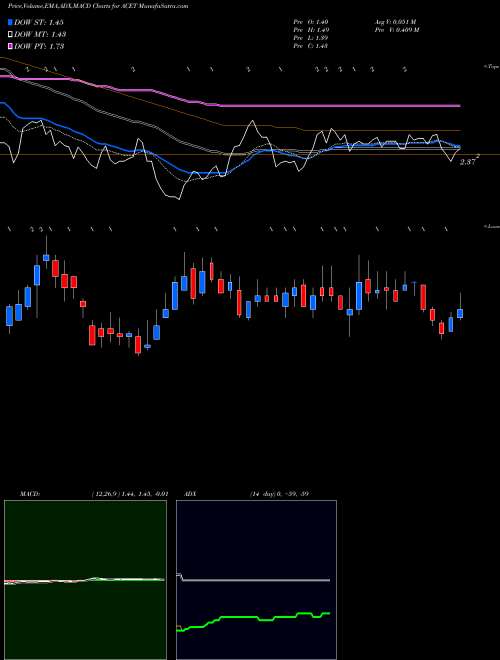Click the 'Avg V: 0.051 M' volume text
Screen dimensions: 500x660
(x=394, y=22)
